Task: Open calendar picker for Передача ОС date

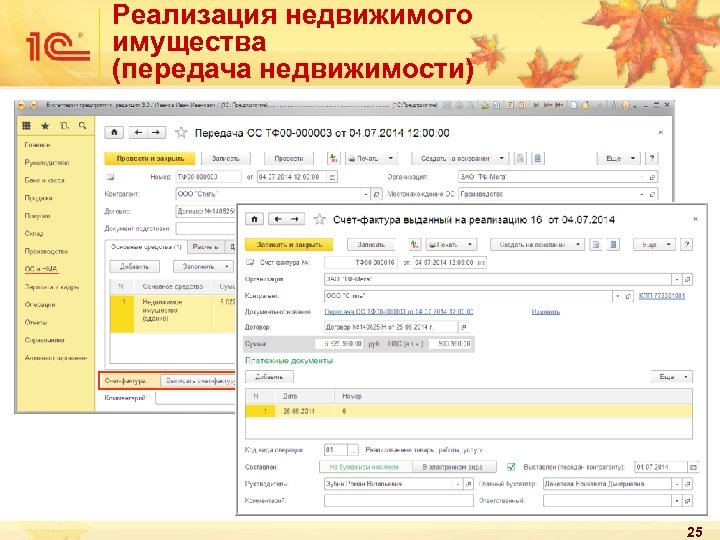Action: tap(333, 177)
